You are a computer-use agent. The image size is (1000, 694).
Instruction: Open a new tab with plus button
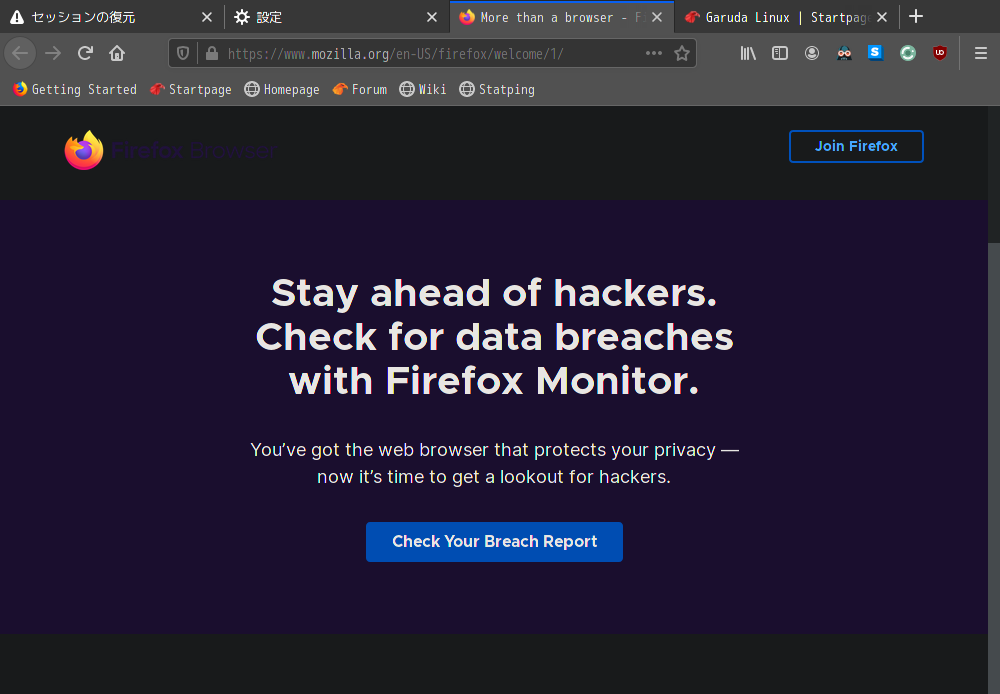click(x=916, y=17)
